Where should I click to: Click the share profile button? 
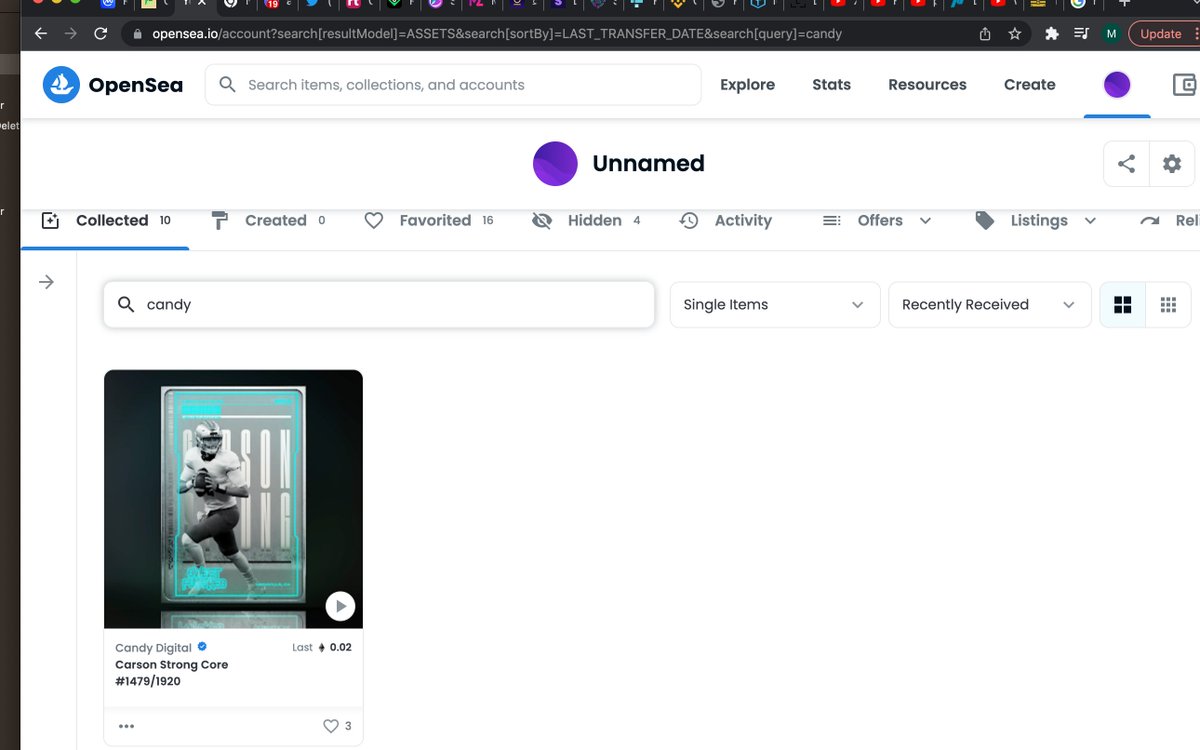(1126, 164)
